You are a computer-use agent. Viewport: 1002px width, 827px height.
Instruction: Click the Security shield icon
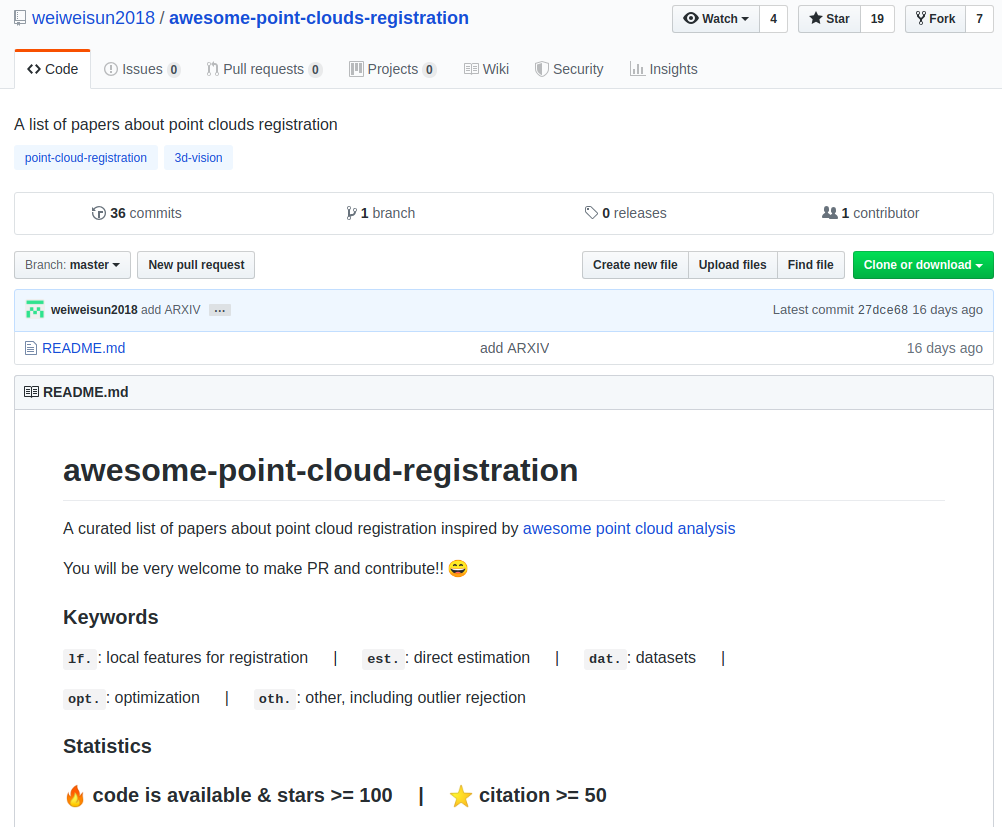[541, 69]
